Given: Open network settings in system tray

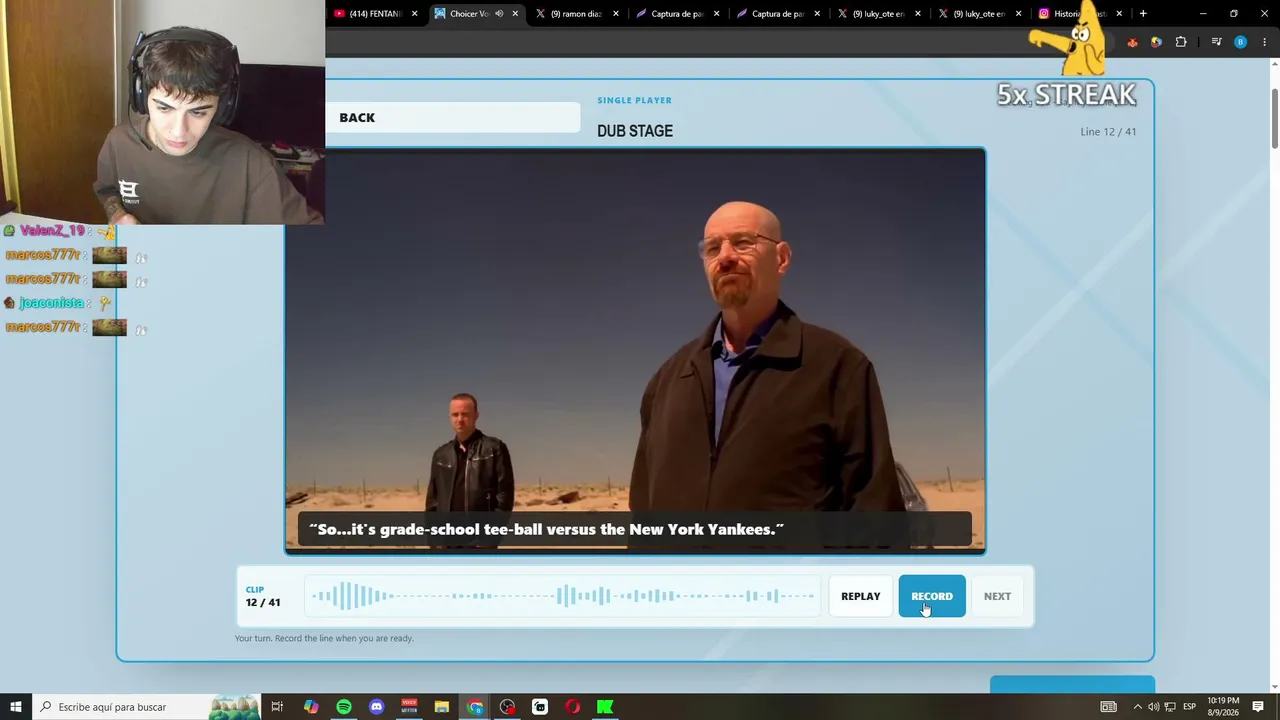Looking at the screenshot, I should (x=1170, y=707).
